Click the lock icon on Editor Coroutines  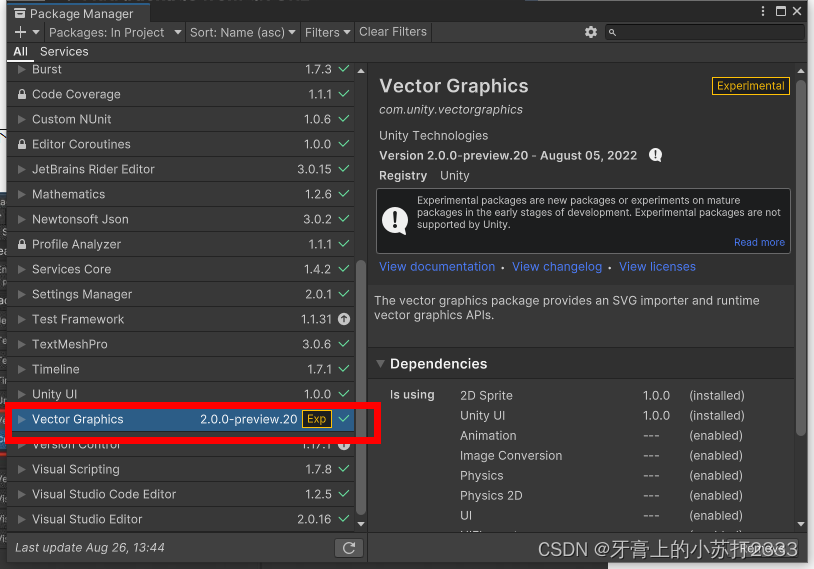(22, 144)
